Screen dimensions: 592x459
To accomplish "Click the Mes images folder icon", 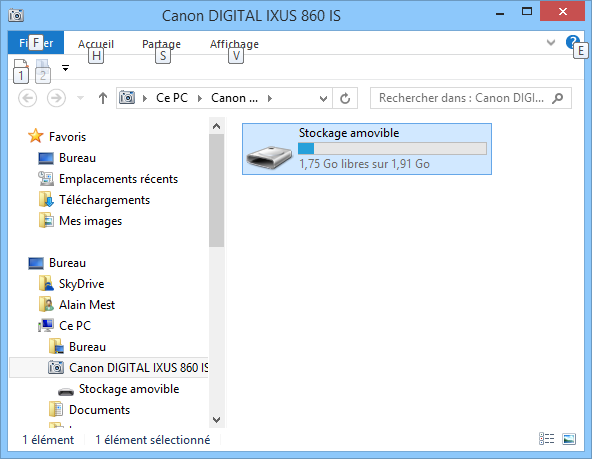I will 46,221.
